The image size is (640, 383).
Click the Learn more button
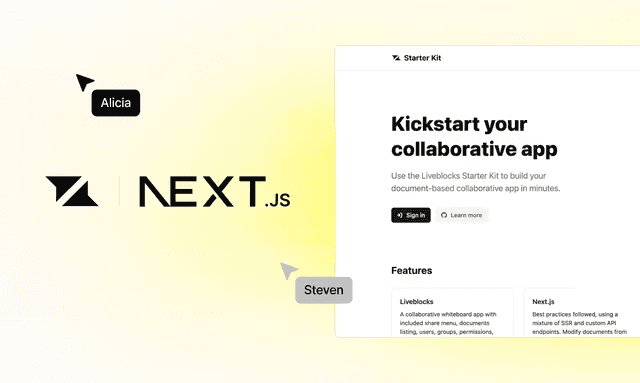point(462,215)
